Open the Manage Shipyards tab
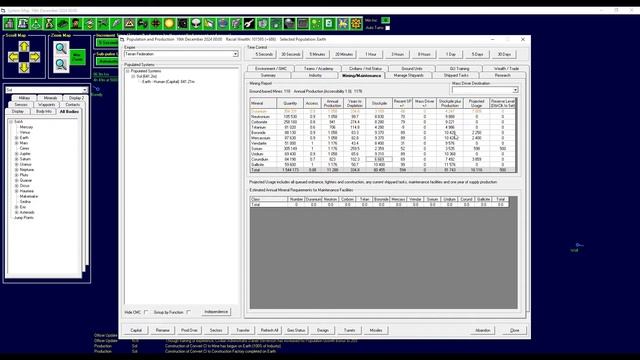 (x=409, y=76)
